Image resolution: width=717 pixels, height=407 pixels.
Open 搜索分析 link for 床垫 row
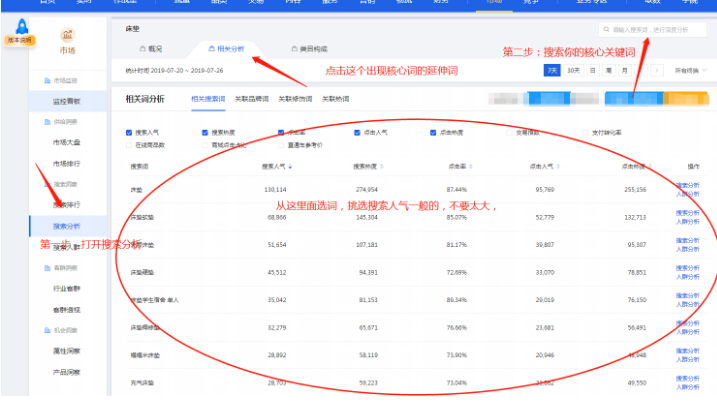[x=688, y=185]
